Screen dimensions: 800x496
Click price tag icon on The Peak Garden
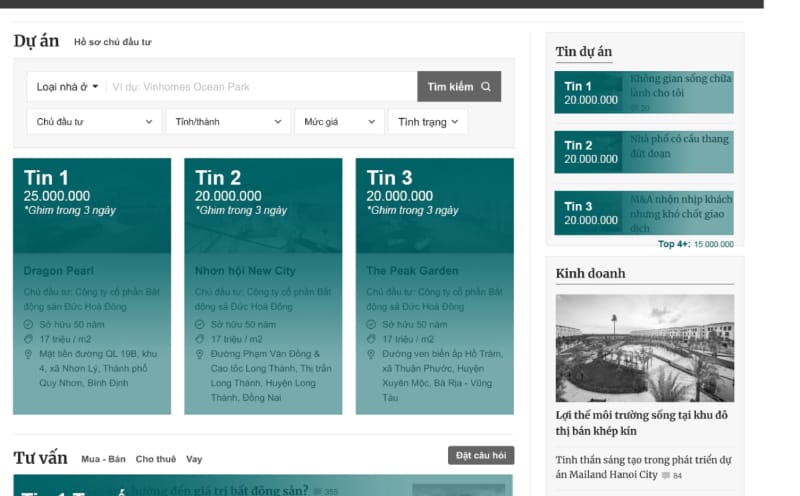372,339
